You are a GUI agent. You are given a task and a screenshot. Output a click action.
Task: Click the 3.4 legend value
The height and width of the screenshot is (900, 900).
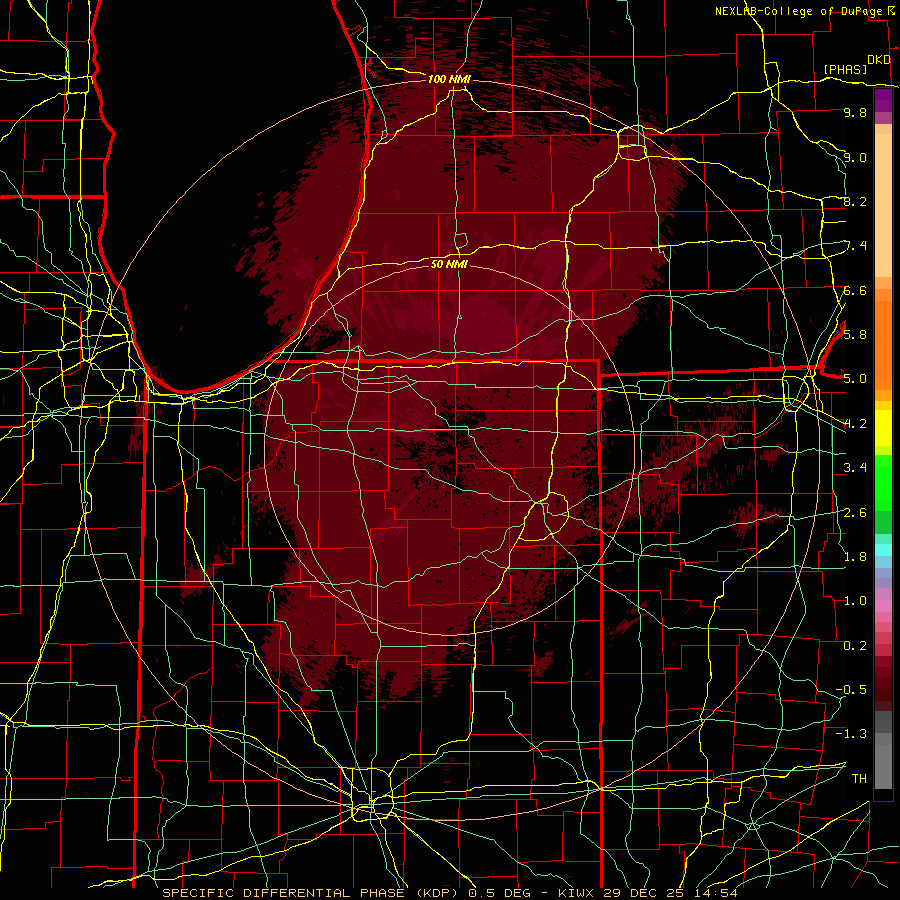(855, 467)
